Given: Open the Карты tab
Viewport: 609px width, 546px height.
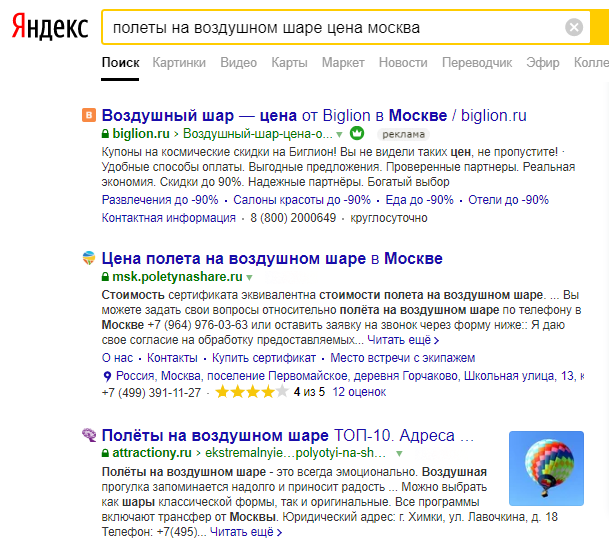Looking at the screenshot, I should pyautogui.click(x=289, y=63).
